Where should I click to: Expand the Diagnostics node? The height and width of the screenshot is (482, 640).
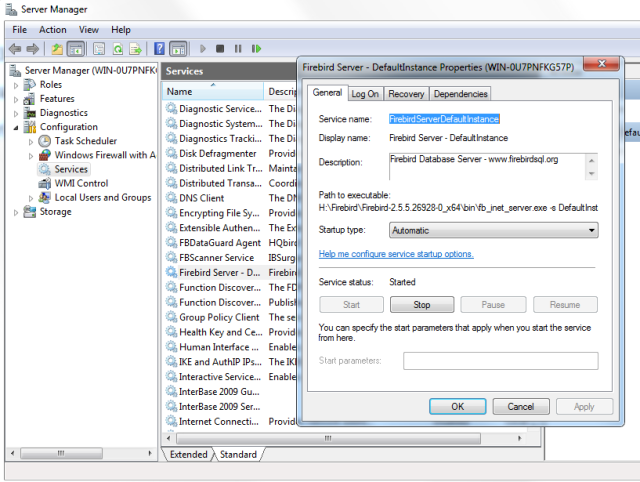pos(16,113)
